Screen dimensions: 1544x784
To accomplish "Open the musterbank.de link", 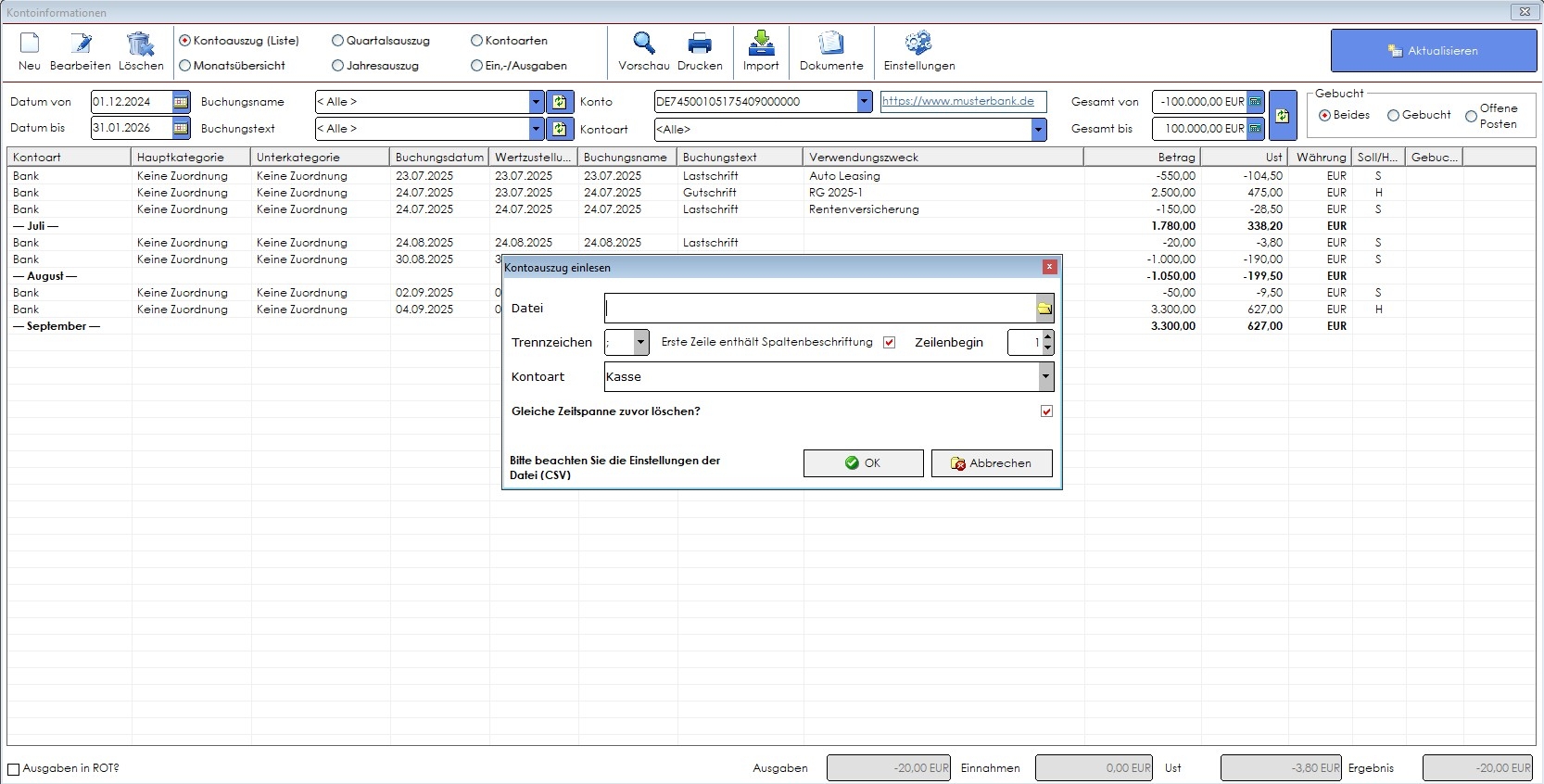I will point(957,102).
